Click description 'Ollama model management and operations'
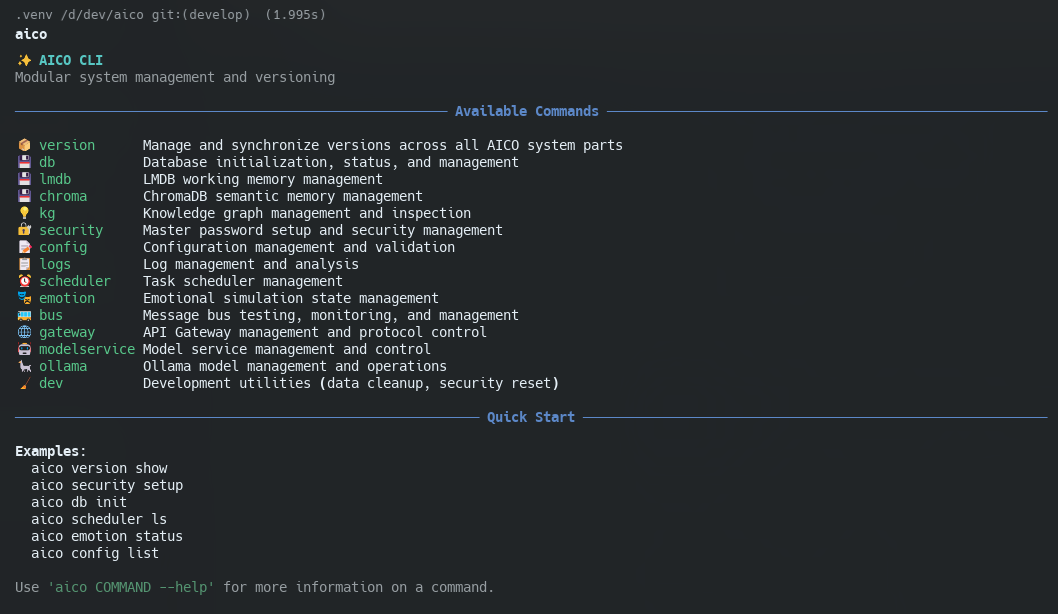The width and height of the screenshot is (1058, 614). [x=295, y=366]
